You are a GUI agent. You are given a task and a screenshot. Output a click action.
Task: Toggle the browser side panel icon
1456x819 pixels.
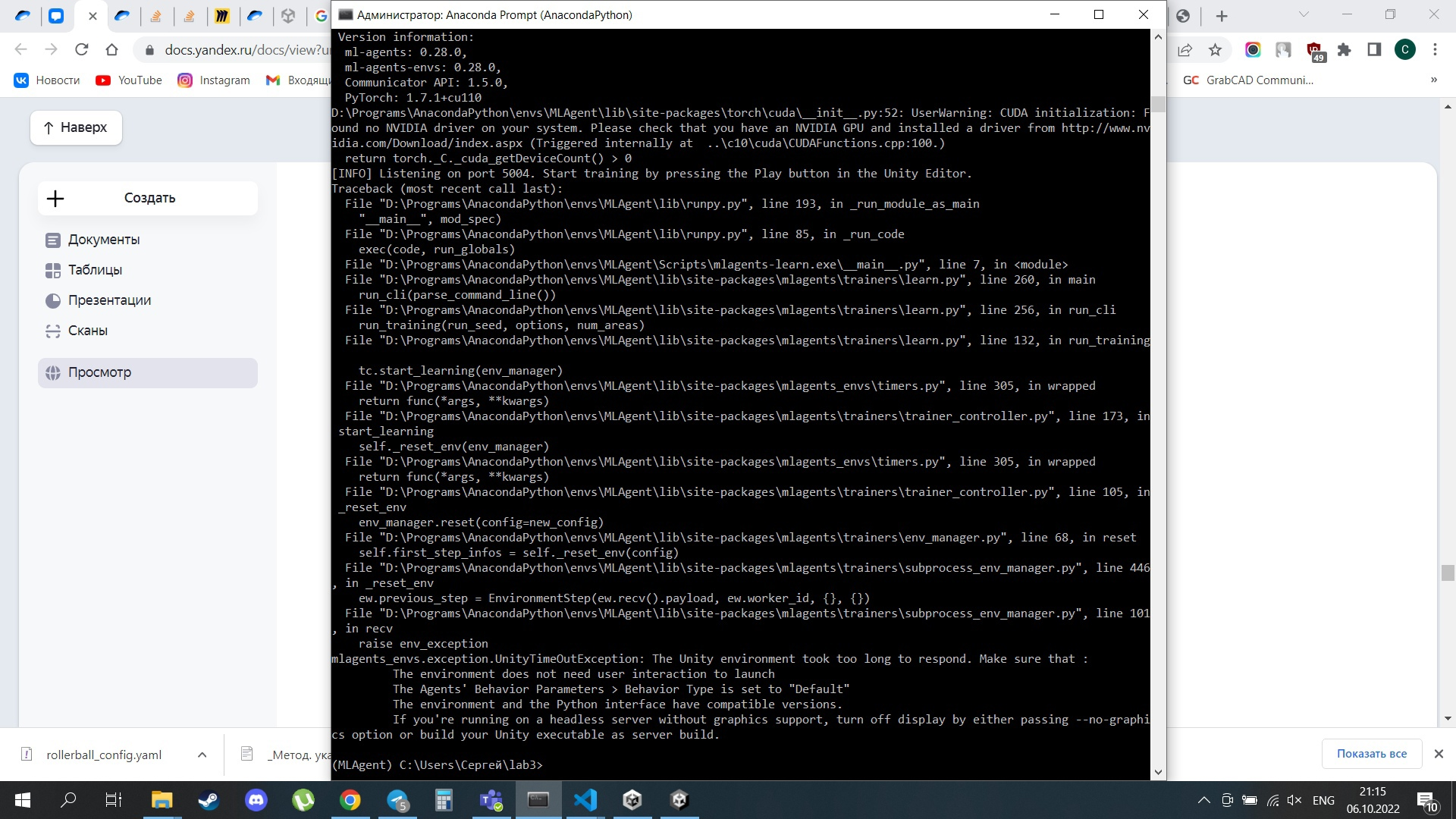click(1374, 50)
